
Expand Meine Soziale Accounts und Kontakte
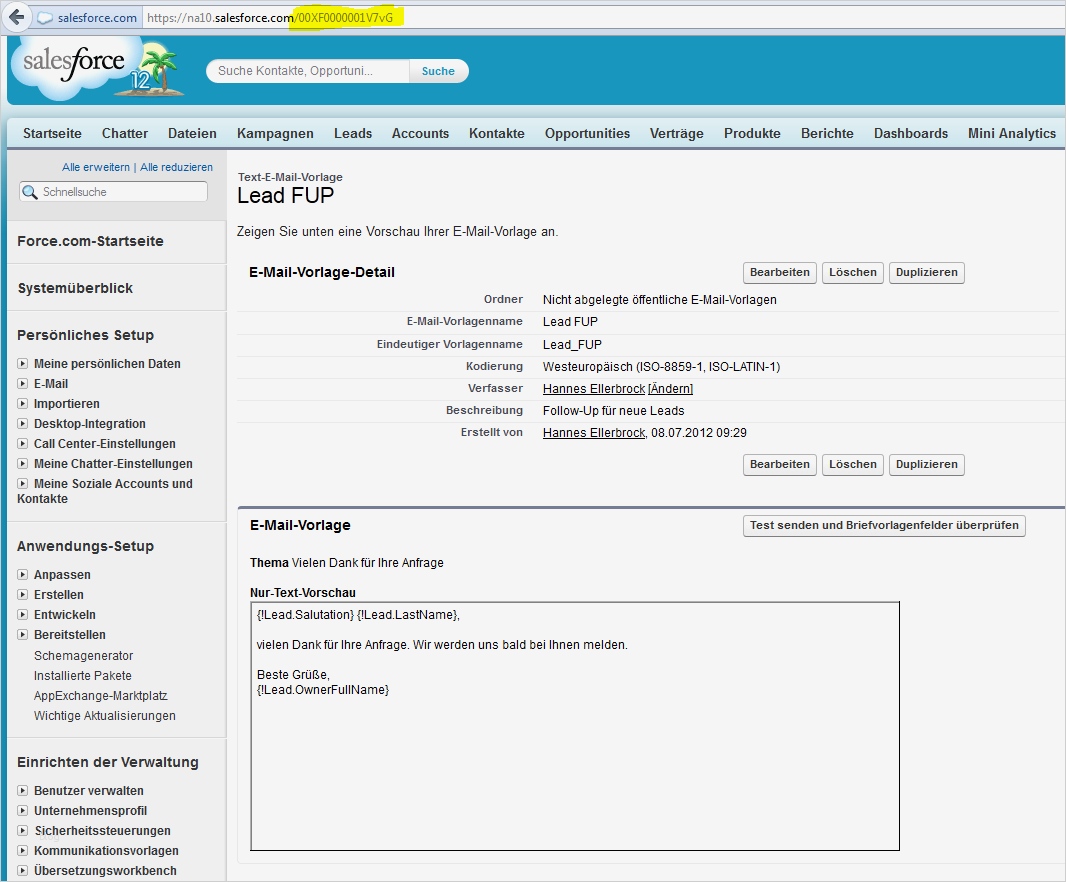coord(22,484)
